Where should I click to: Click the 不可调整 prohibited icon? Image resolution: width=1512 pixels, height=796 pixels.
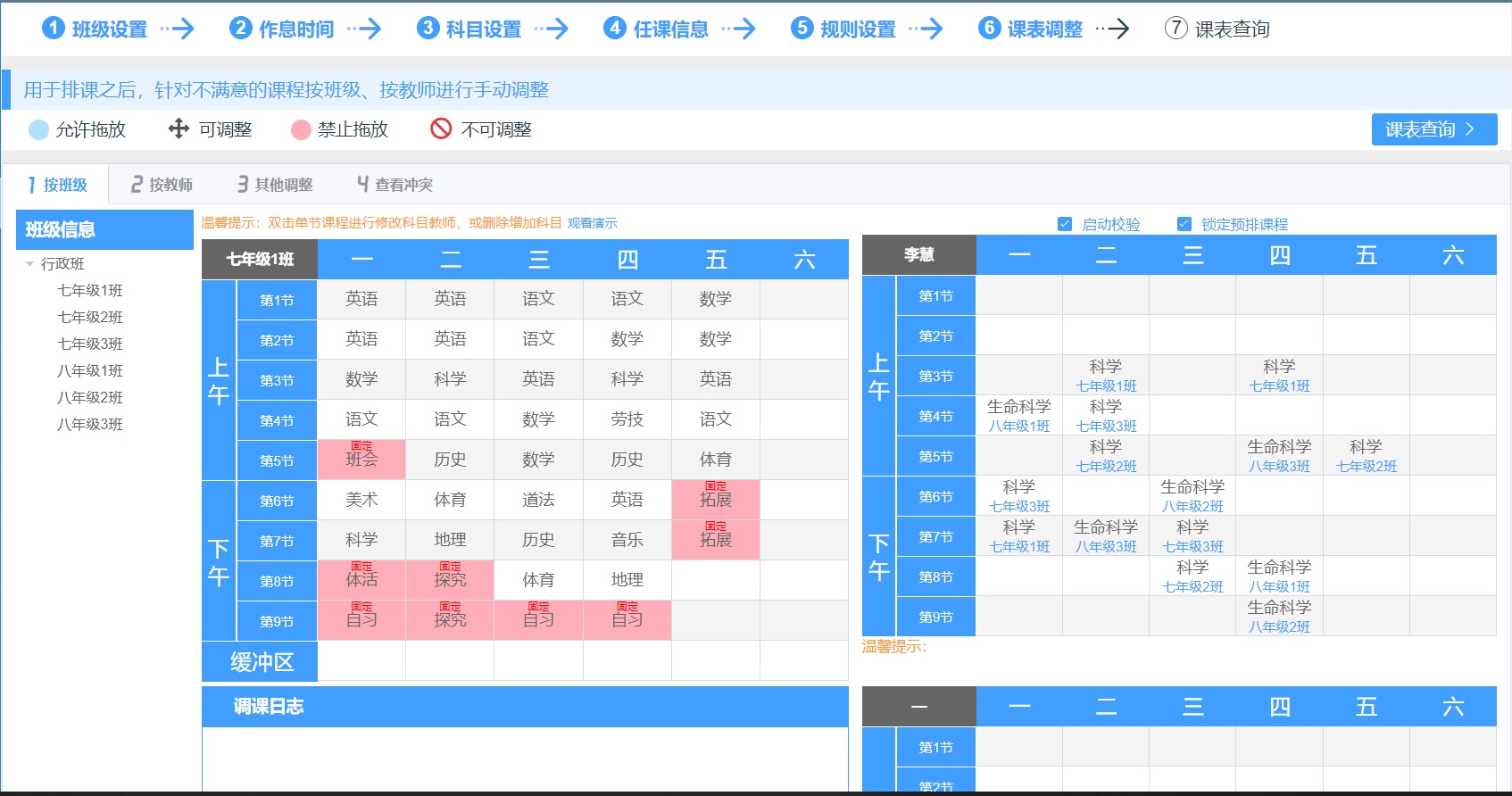tap(441, 129)
